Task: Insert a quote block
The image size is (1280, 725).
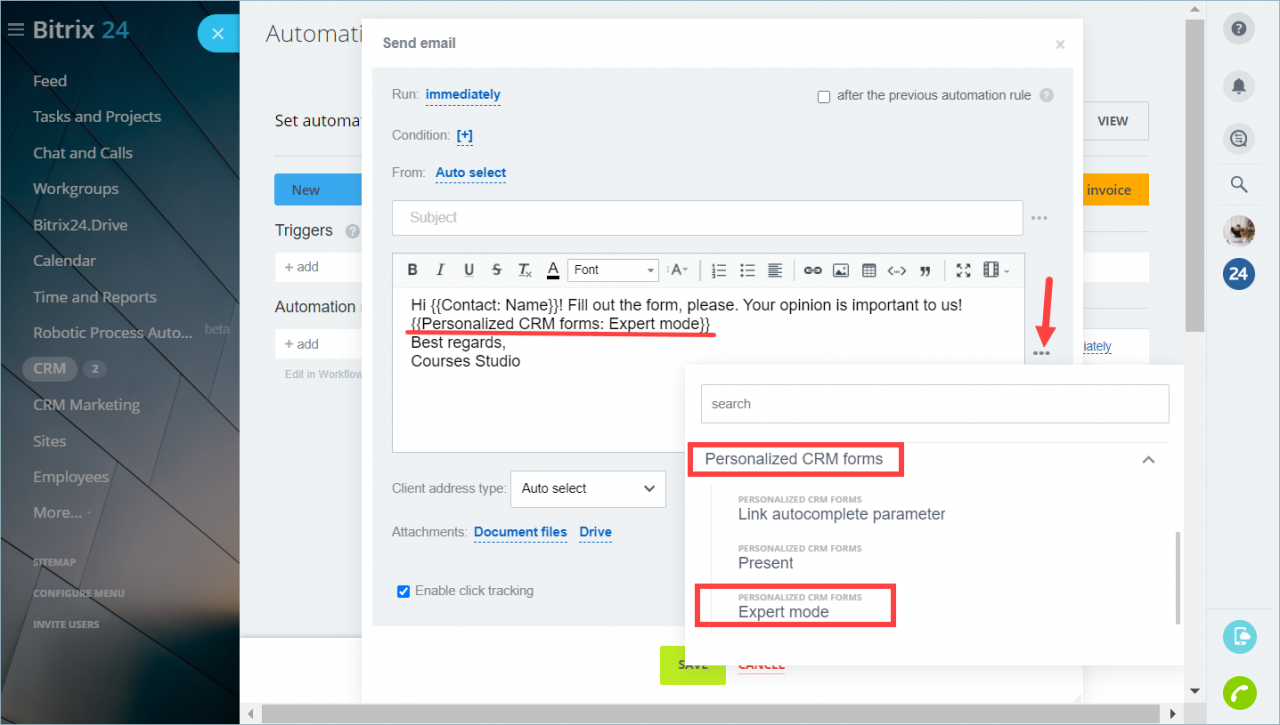Action: point(925,270)
